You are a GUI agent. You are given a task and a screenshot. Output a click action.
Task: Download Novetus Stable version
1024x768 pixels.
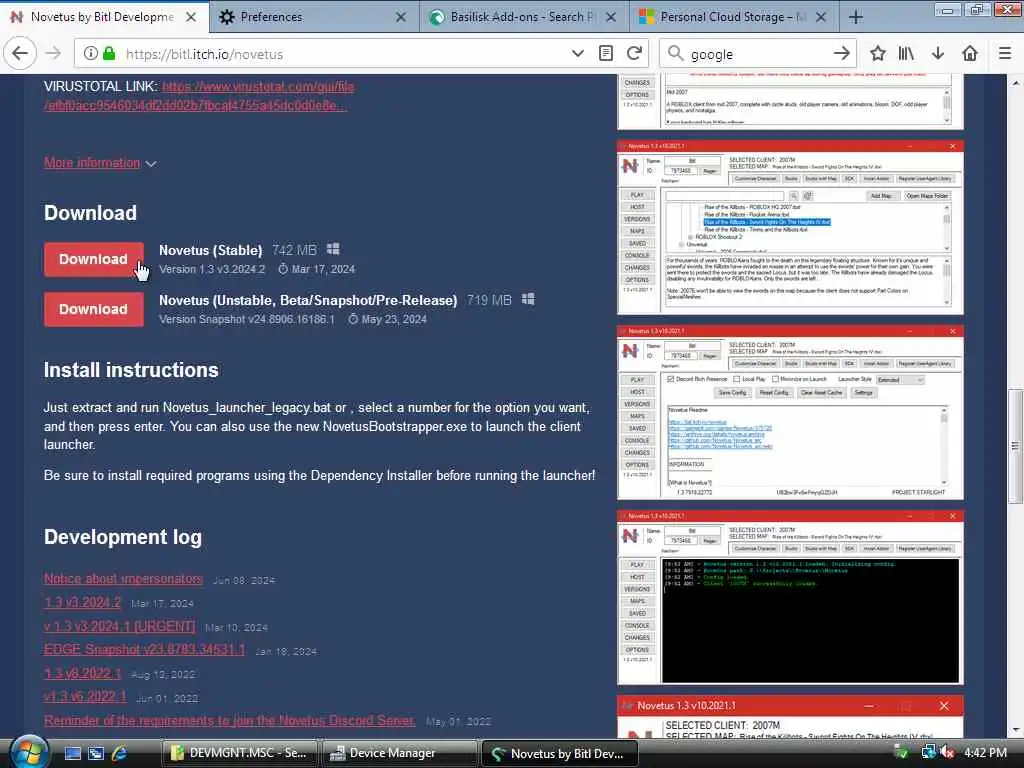tap(94, 259)
